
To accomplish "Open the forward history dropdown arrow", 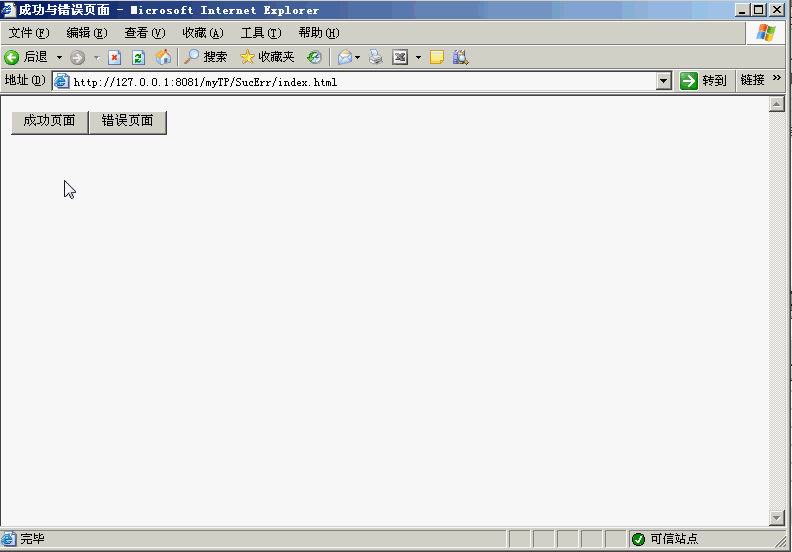I will tap(96, 58).
